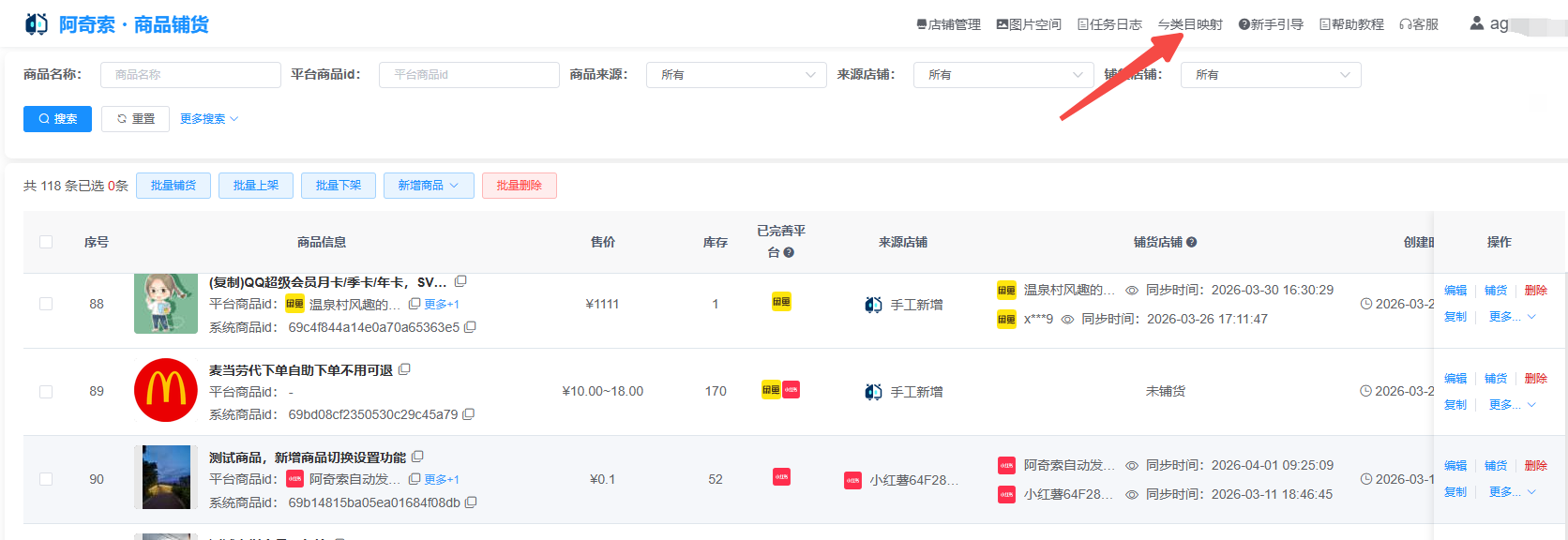Copy system product ID 69c4f844a14e0a70a65363e5
This screenshot has width=1568, height=540.
pyautogui.click(x=471, y=327)
